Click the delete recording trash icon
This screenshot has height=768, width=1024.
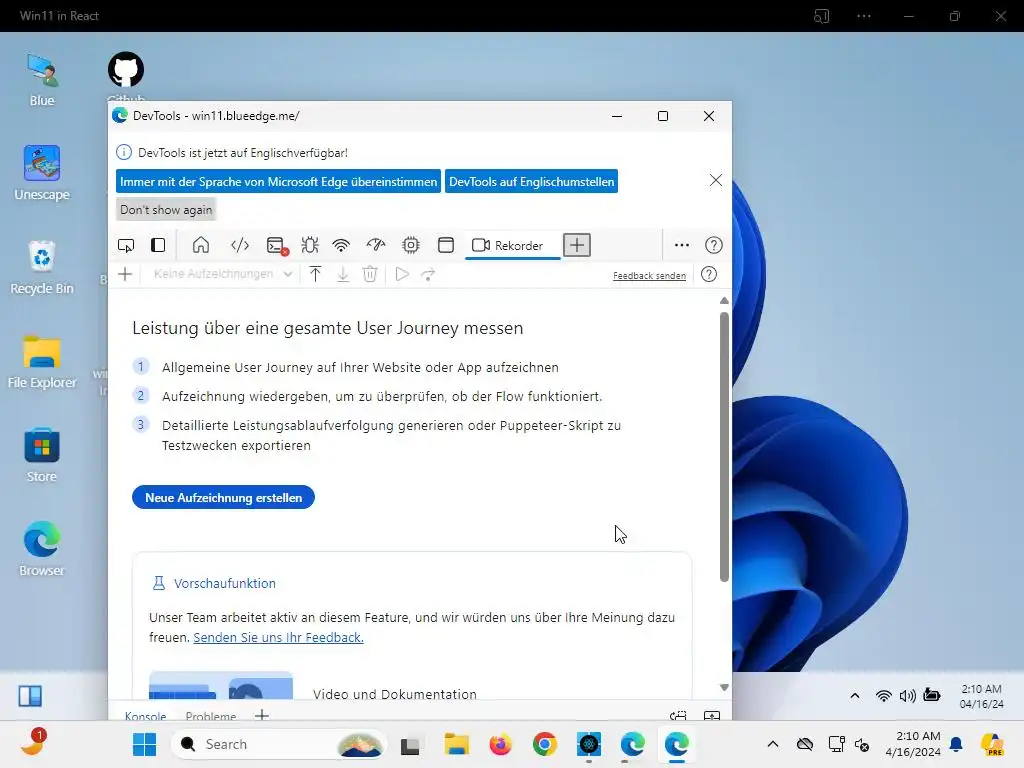[x=370, y=274]
